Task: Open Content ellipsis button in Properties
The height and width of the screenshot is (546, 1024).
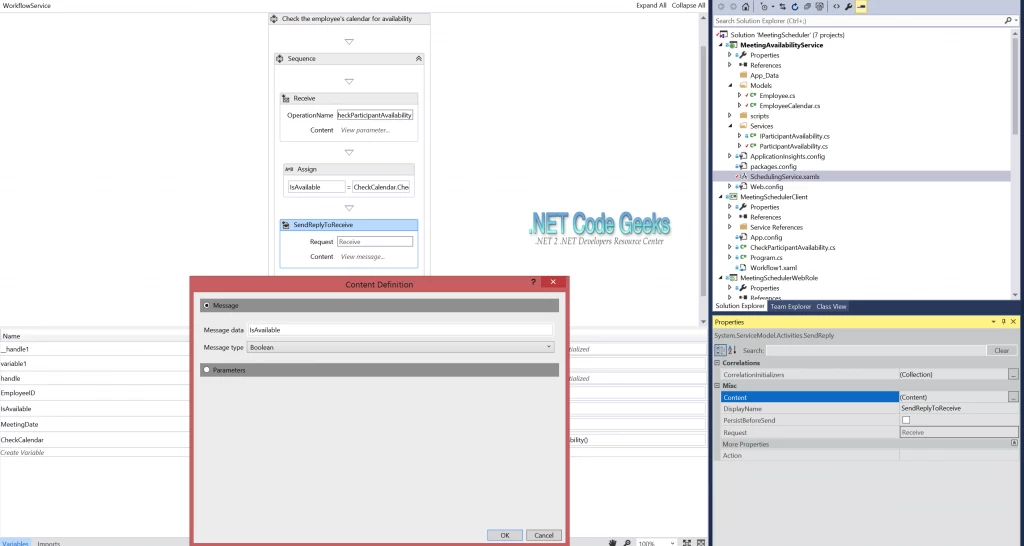Action: 1013,397
